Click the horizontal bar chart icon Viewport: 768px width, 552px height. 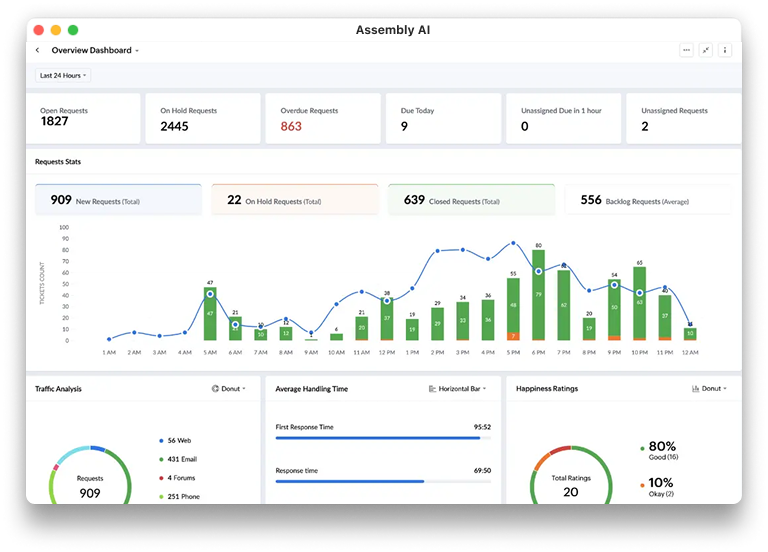tap(432, 388)
